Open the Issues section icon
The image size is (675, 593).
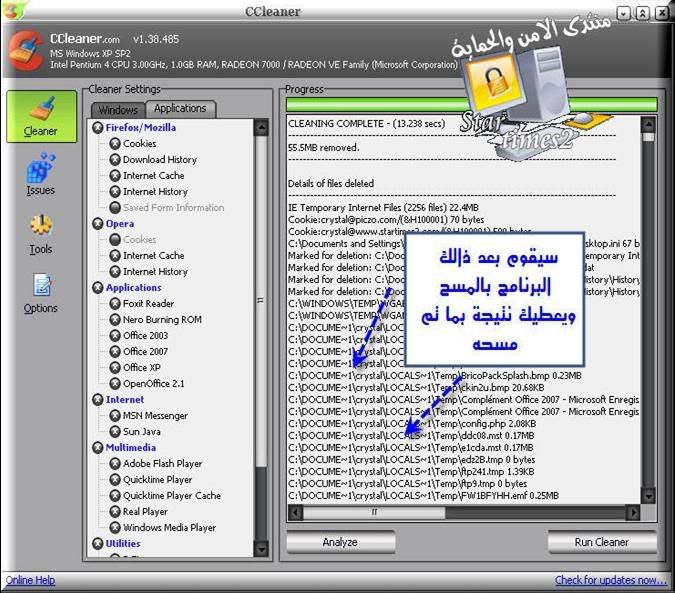pos(40,168)
